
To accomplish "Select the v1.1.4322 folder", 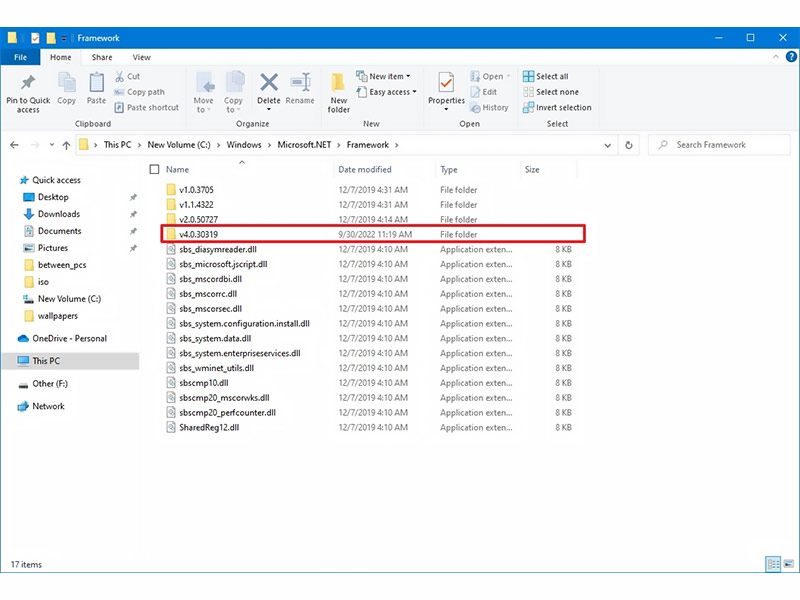I will point(196,205).
